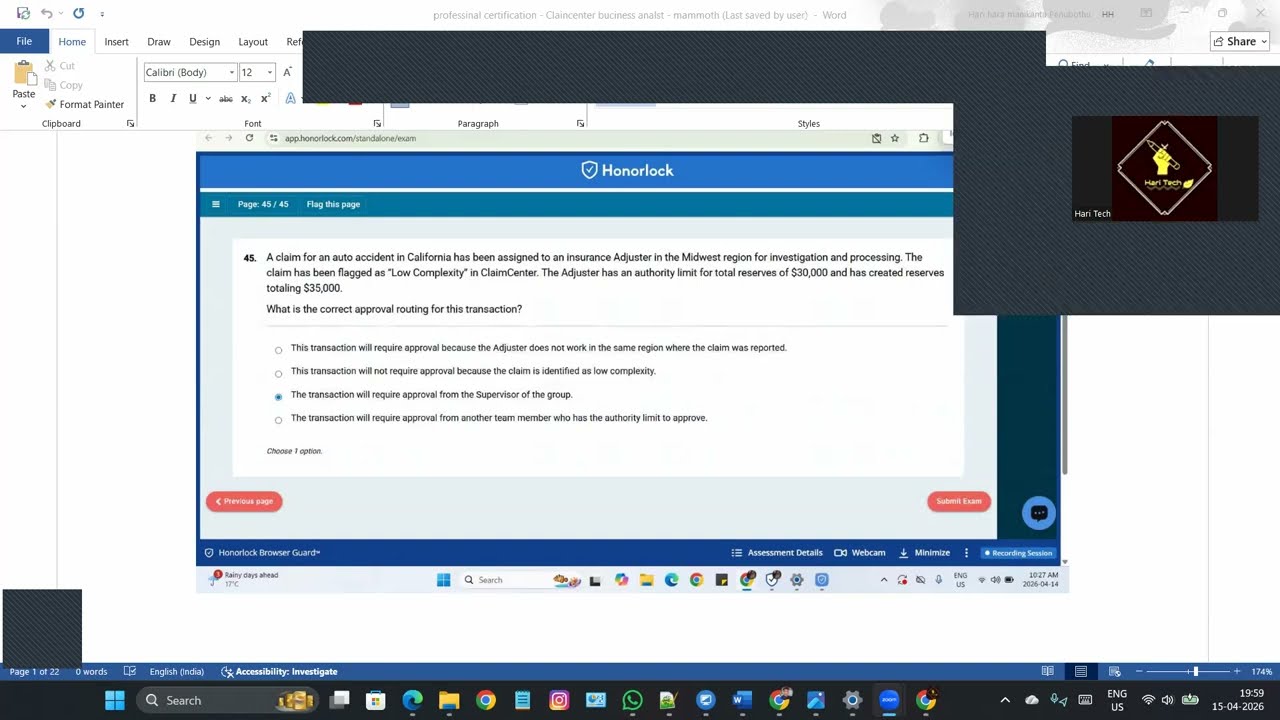Open Zoom from the Windows taskbar
The width and height of the screenshot is (1280, 720).
pyautogui.click(x=889, y=700)
